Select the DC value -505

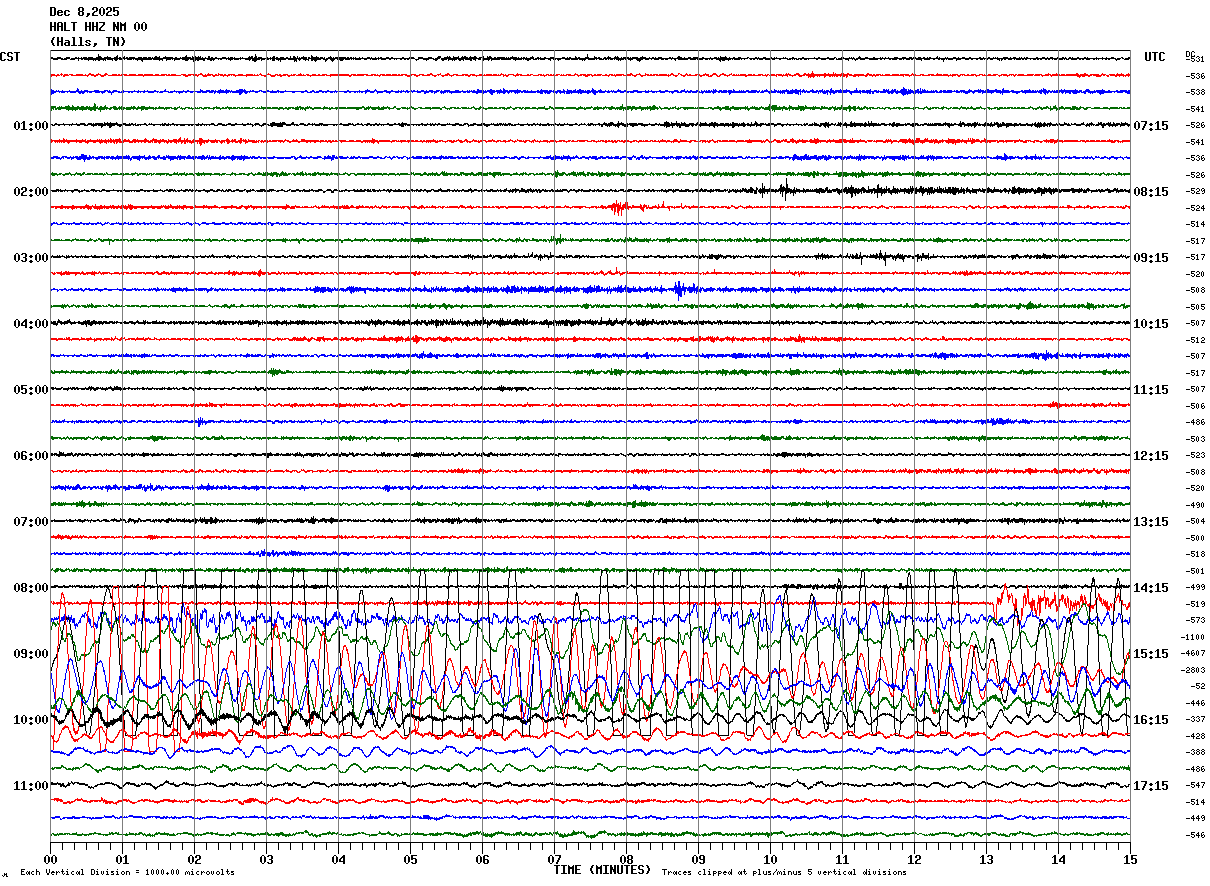(1195, 307)
